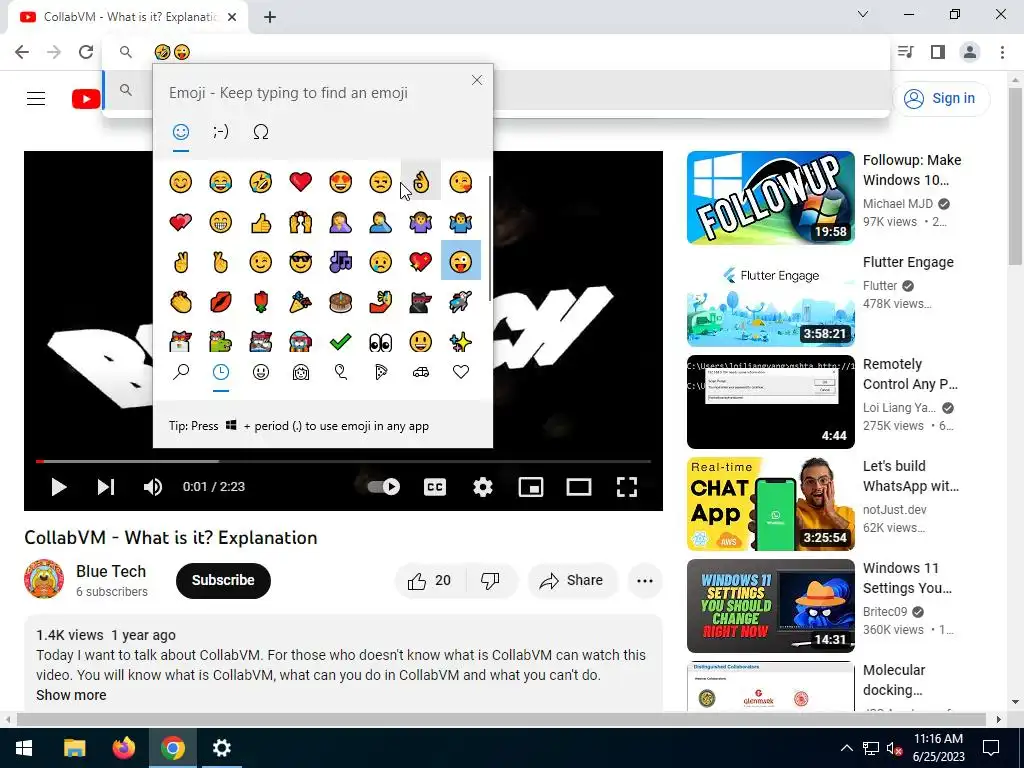The image size is (1024, 768).
Task: Choose the party popper emoji
Action: [300, 302]
